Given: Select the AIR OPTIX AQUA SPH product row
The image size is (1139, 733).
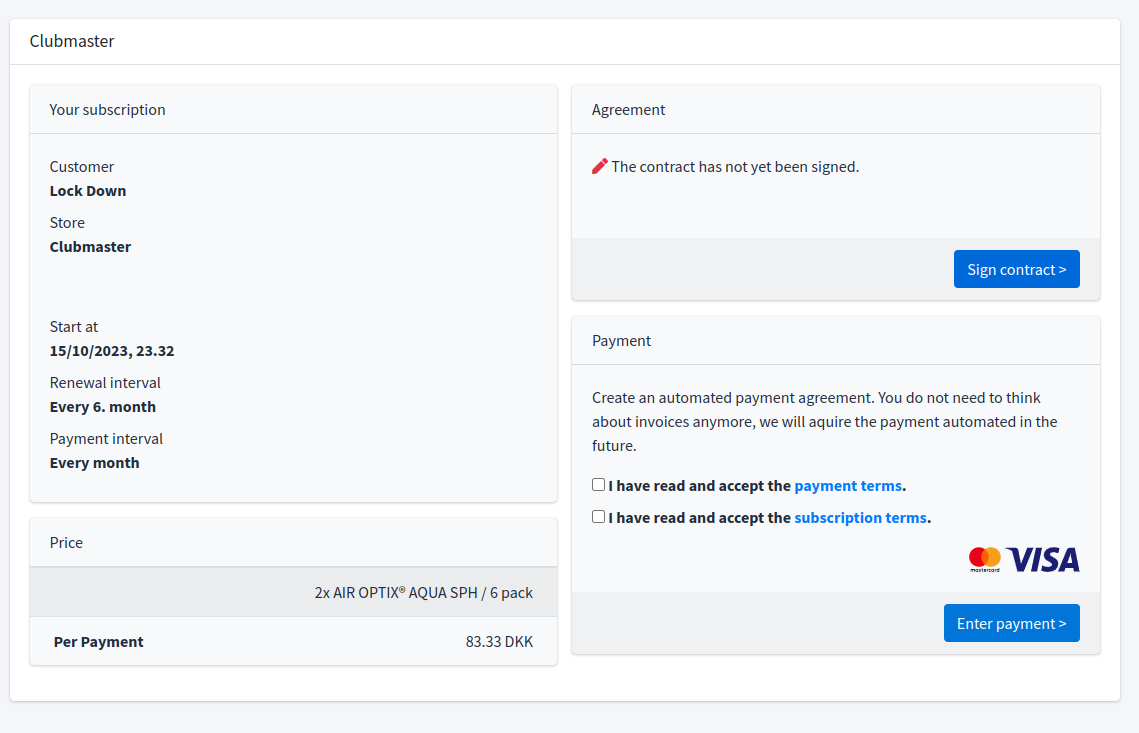Looking at the screenshot, I should coord(423,592).
